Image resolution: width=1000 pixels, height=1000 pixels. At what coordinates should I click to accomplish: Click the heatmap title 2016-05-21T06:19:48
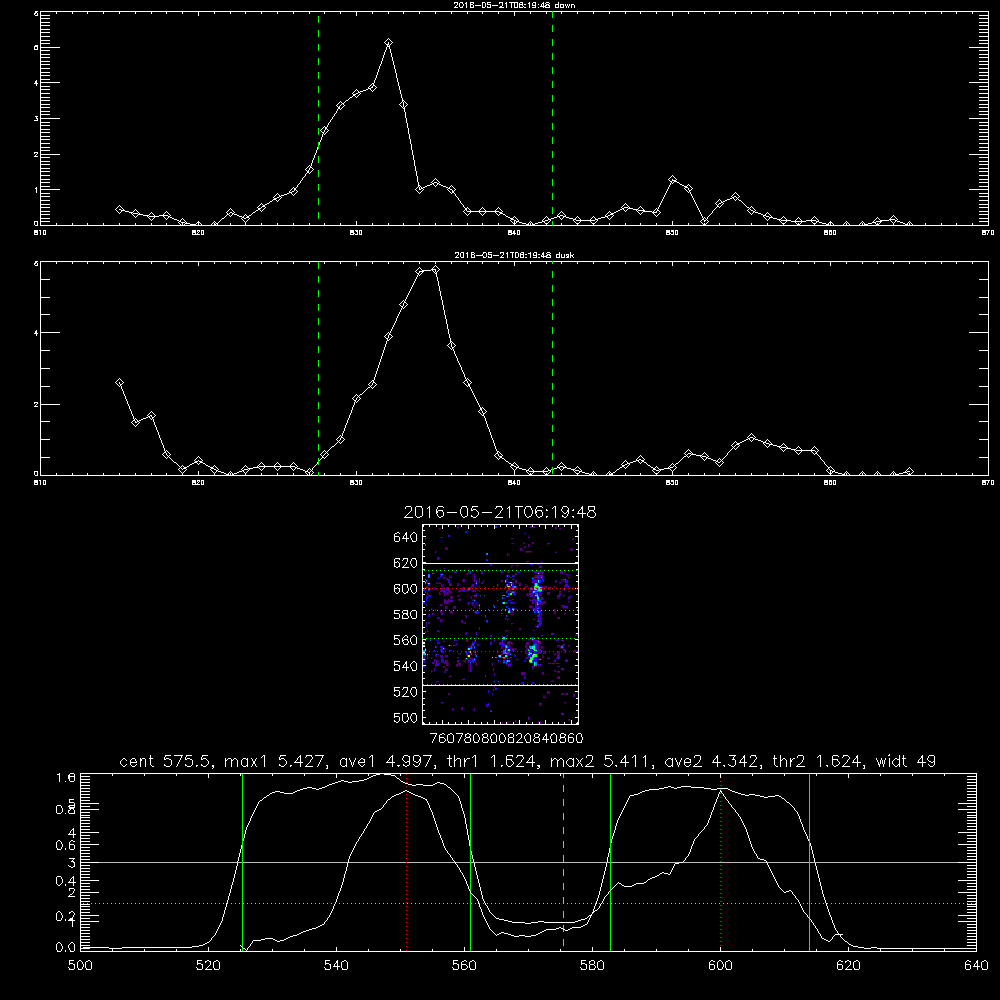point(500,512)
